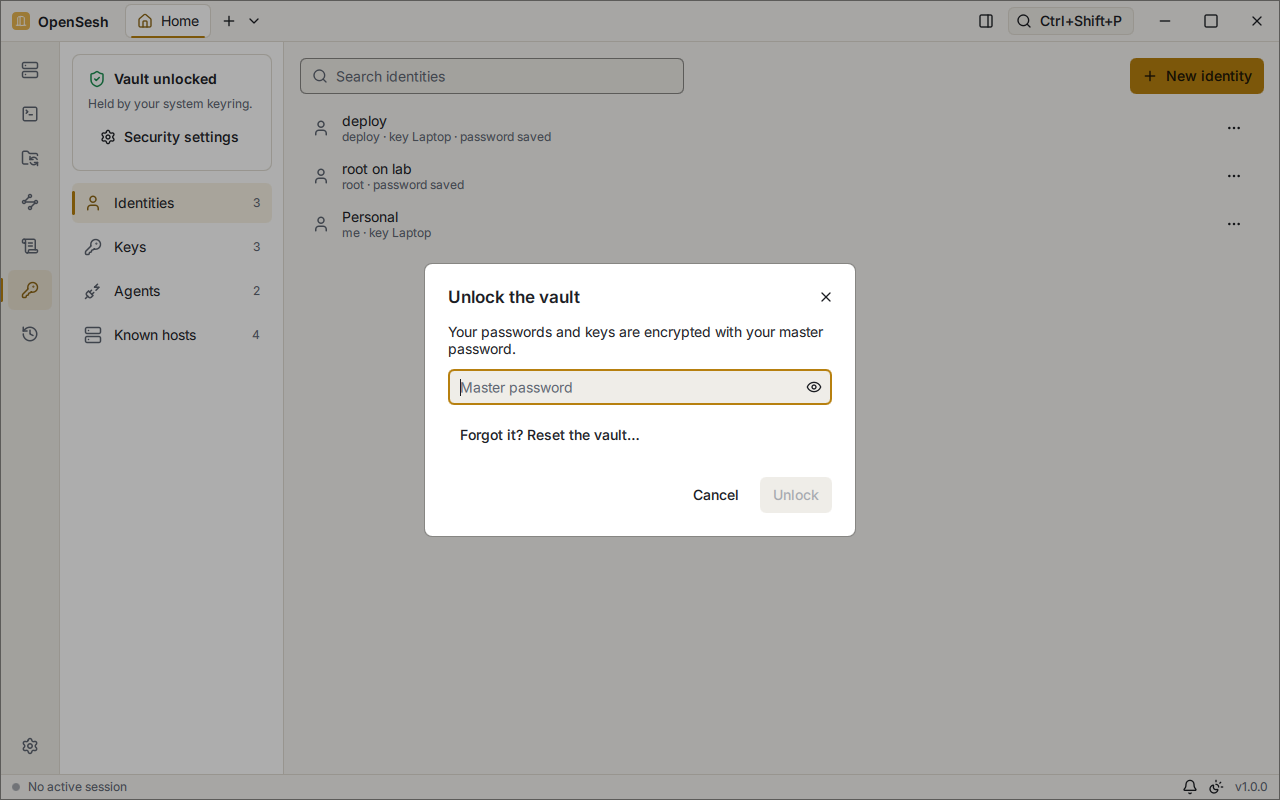Select Keys in the vault sidebar

172,247
